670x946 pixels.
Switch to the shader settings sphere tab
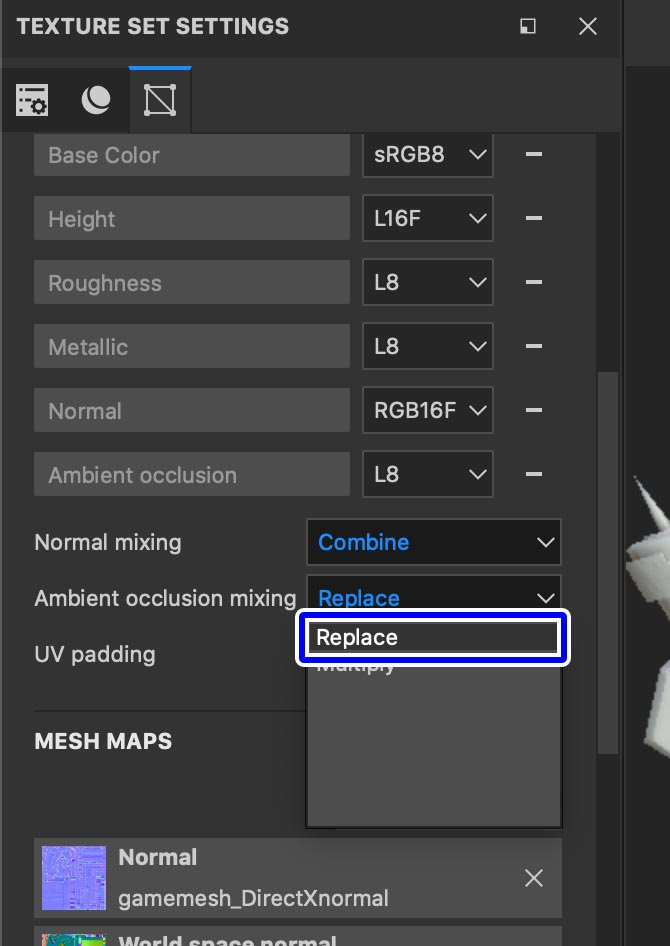pyautogui.click(x=95, y=99)
